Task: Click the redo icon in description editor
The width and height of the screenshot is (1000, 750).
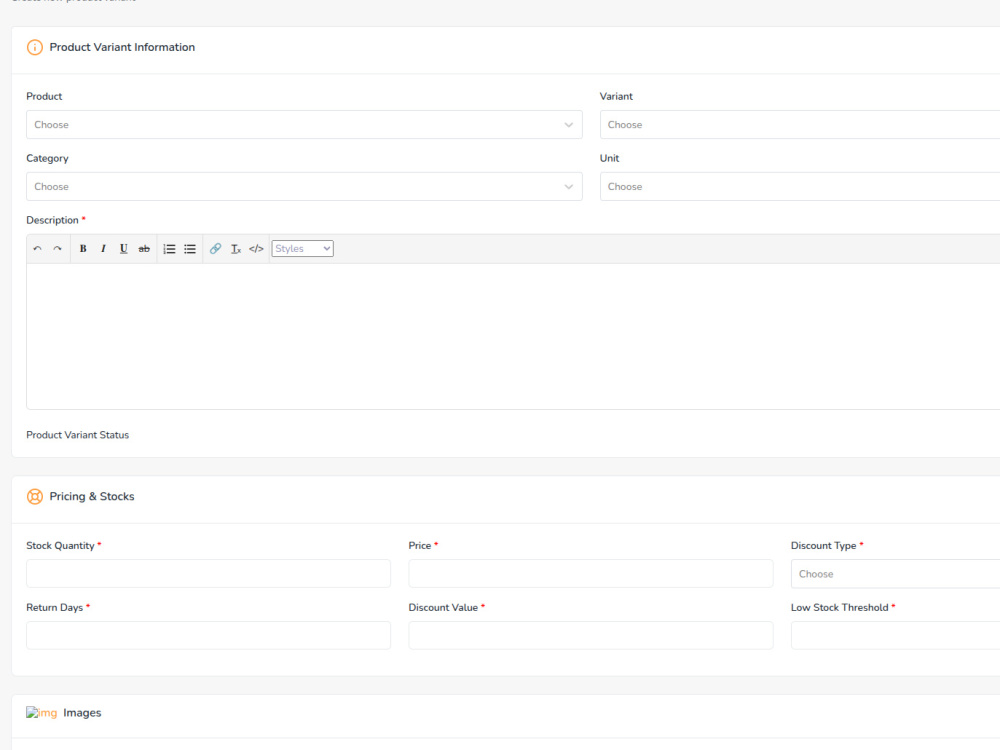Action: click(x=57, y=249)
